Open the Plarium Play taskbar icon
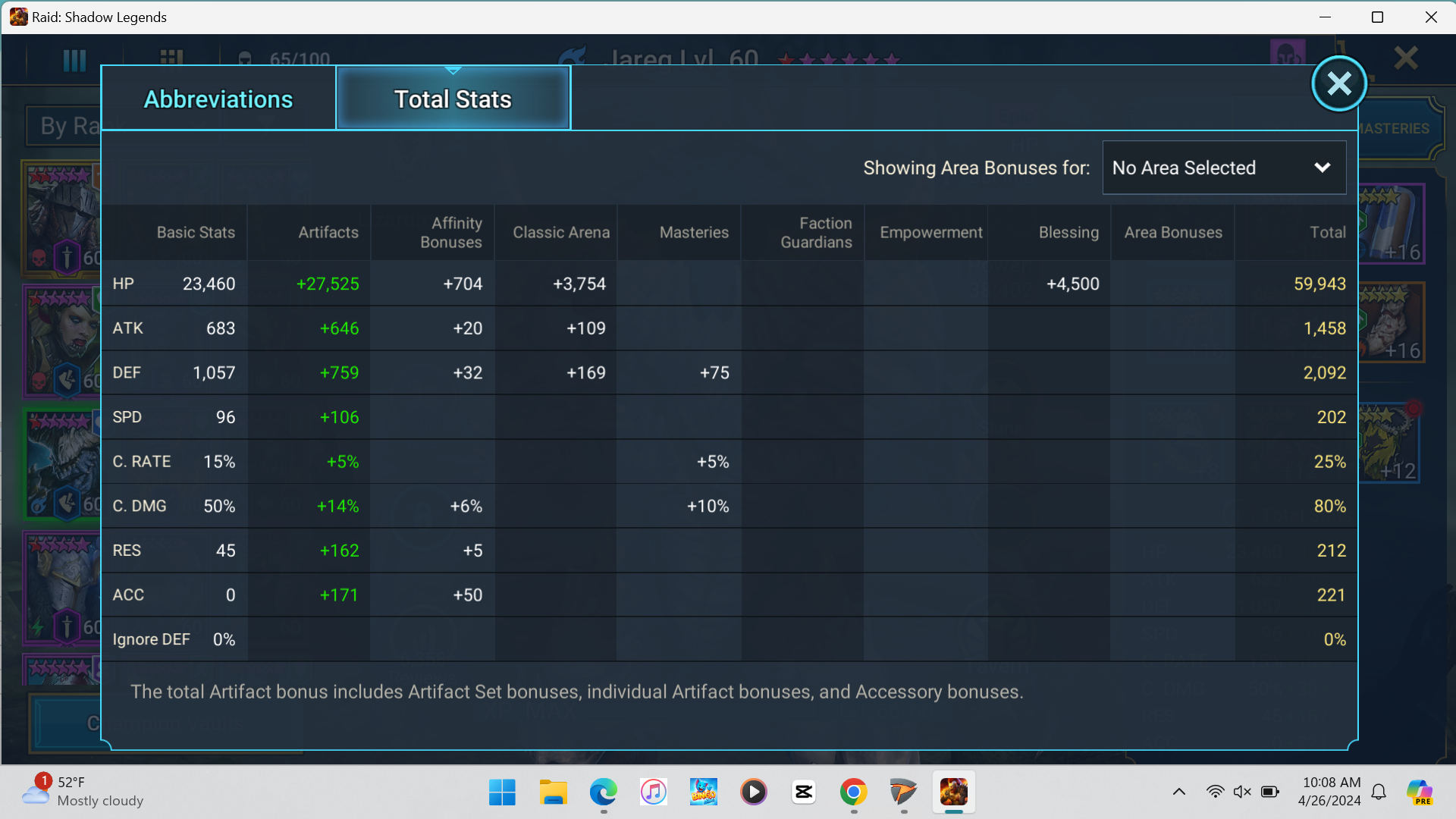1456x819 pixels. (903, 792)
